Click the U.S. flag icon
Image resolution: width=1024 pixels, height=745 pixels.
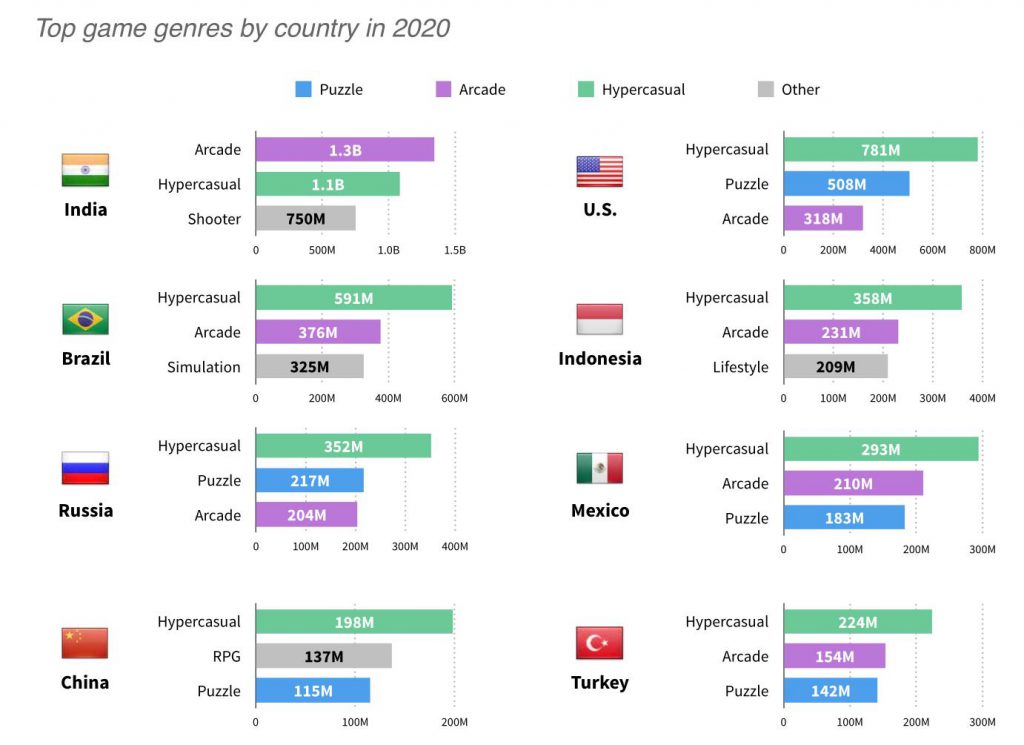pos(599,171)
